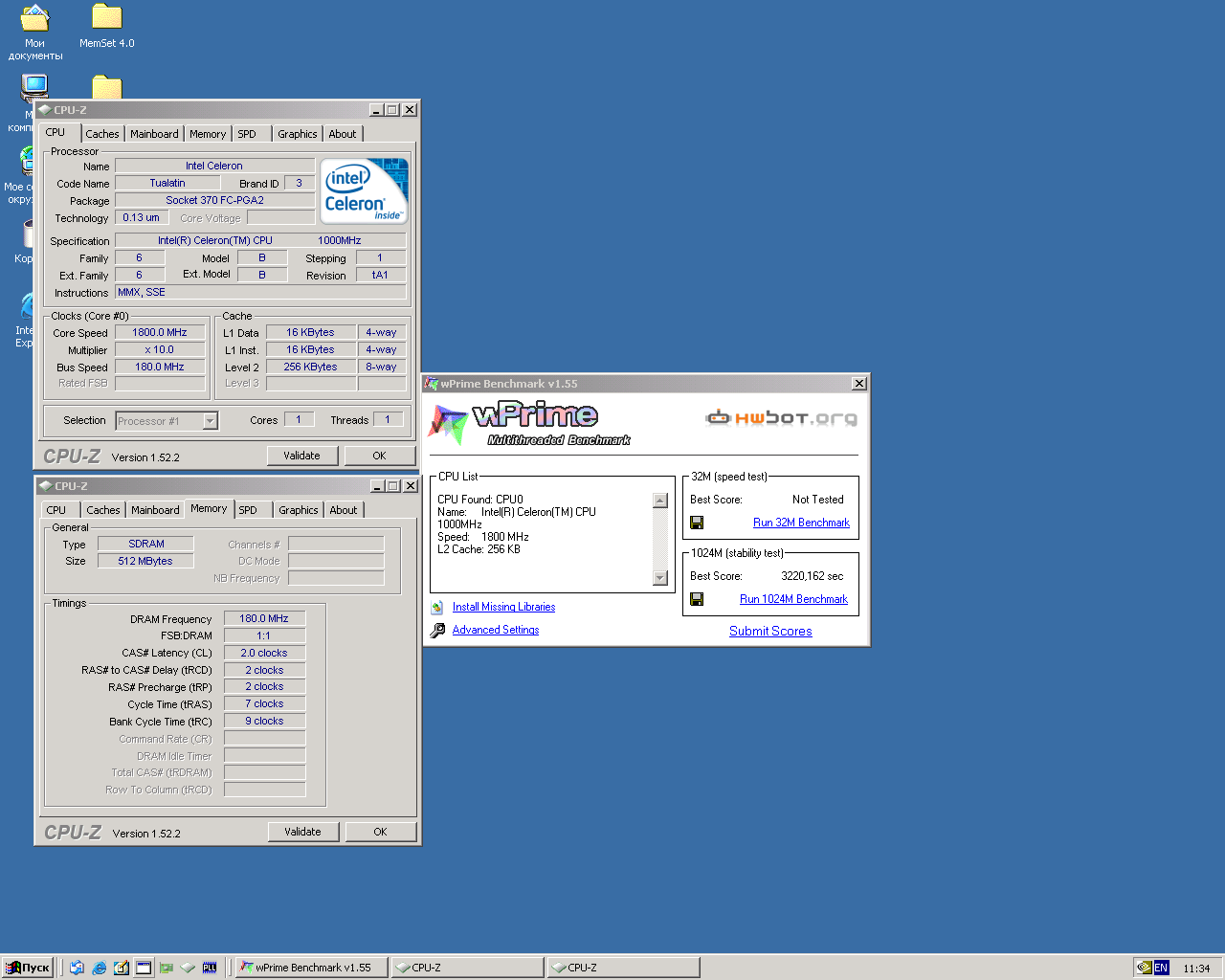Click the EN language indicator in tray
Image resolution: width=1225 pixels, height=980 pixels.
(x=1161, y=968)
